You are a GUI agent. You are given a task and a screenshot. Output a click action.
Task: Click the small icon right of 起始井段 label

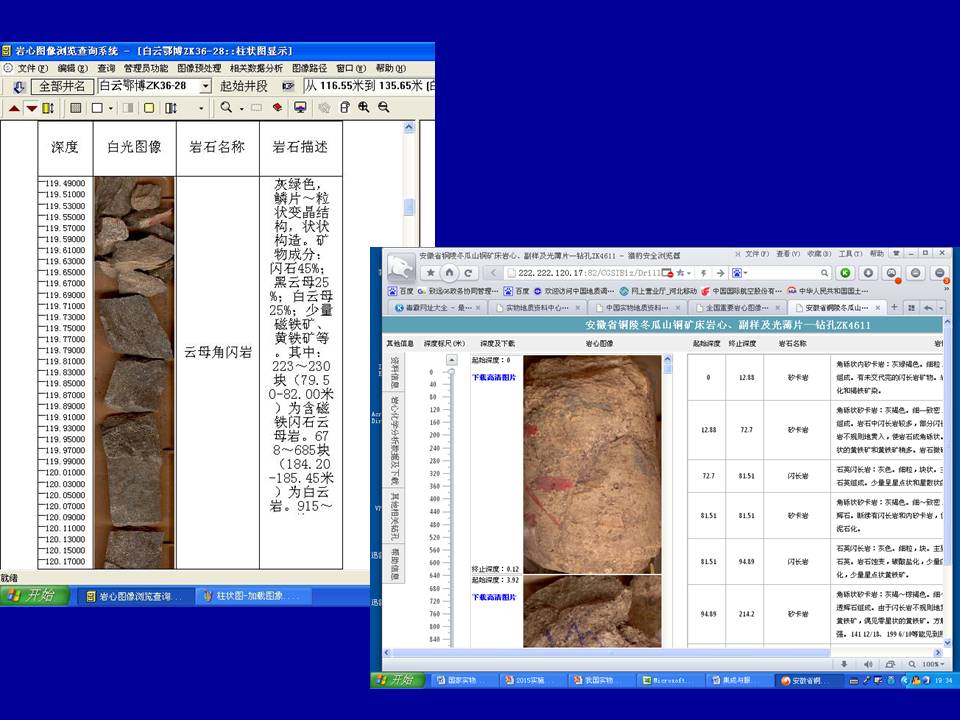pyautogui.click(x=288, y=86)
